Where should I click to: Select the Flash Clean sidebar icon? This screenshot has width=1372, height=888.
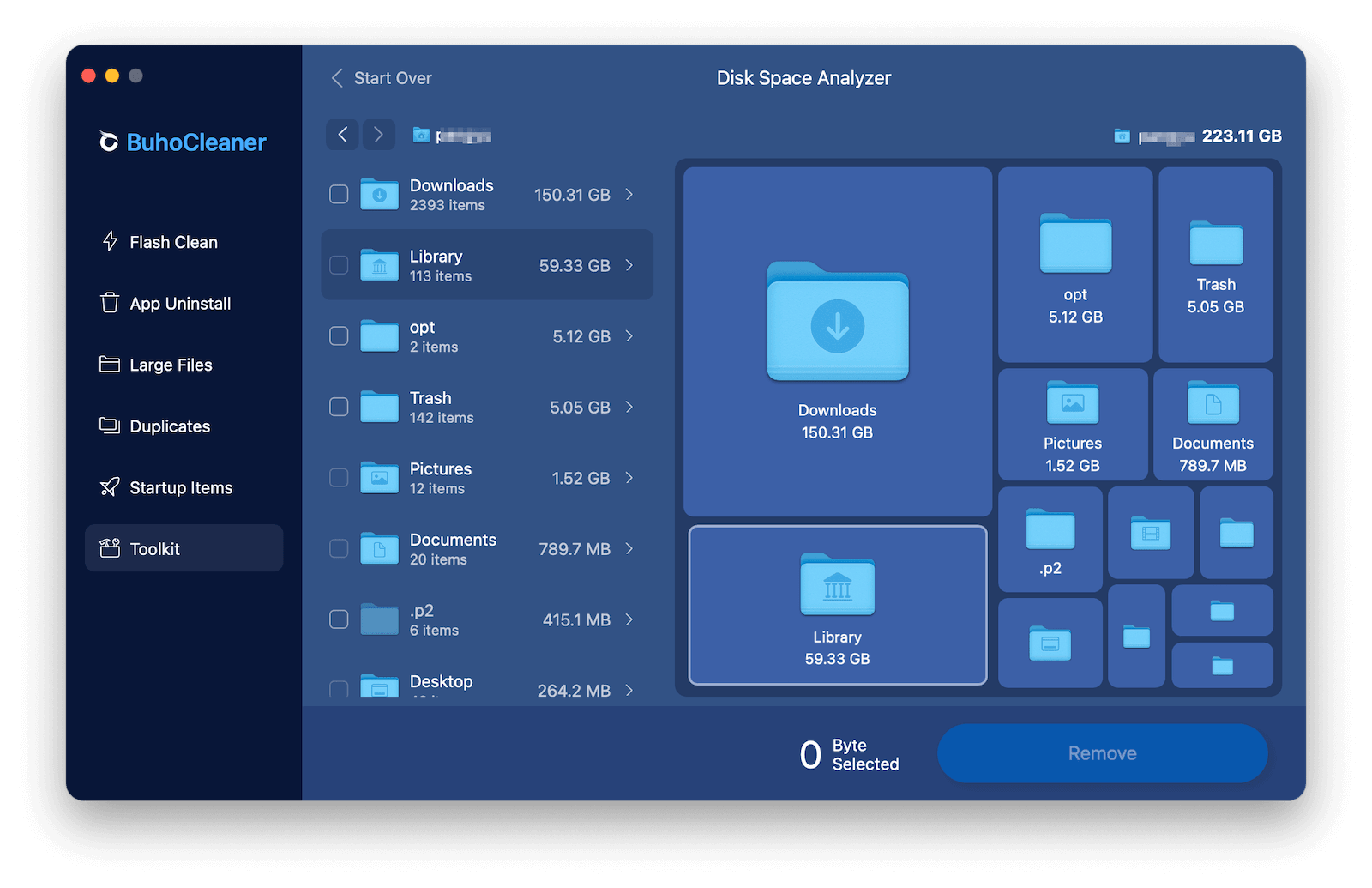click(110, 242)
